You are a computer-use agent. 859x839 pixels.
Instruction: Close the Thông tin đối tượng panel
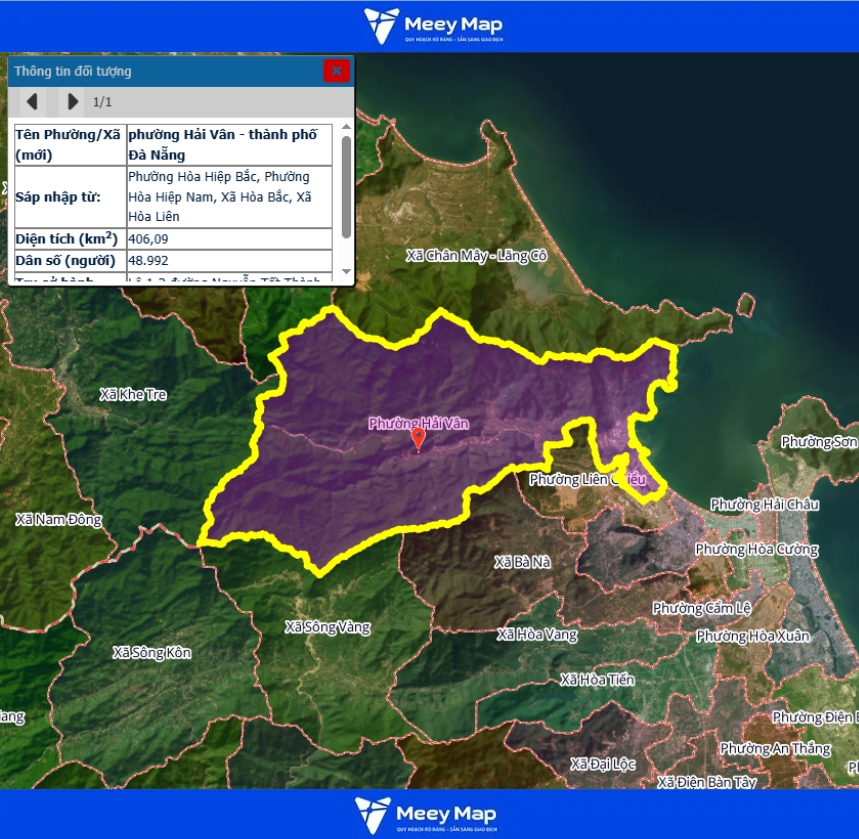pyautogui.click(x=337, y=71)
